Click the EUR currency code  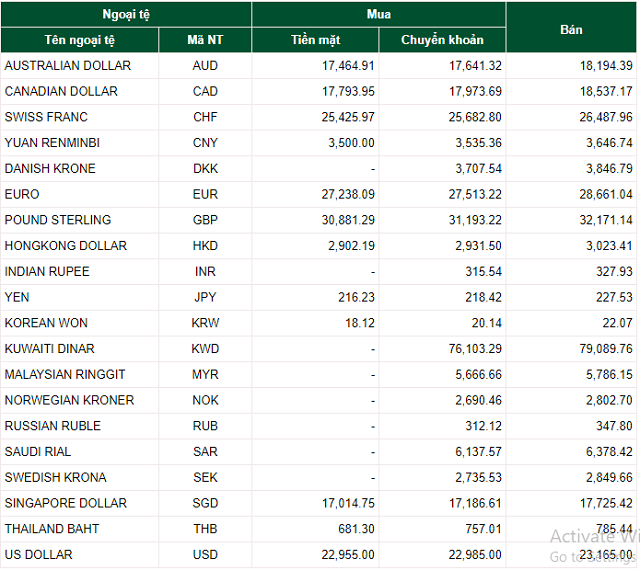205,194
